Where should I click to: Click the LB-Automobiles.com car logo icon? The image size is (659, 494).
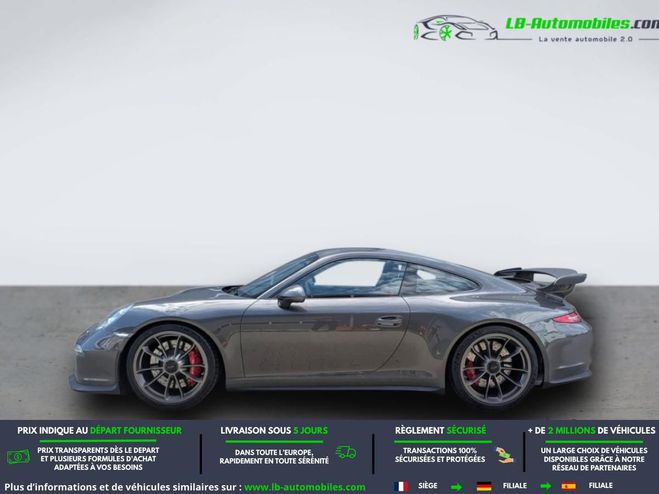[456, 28]
